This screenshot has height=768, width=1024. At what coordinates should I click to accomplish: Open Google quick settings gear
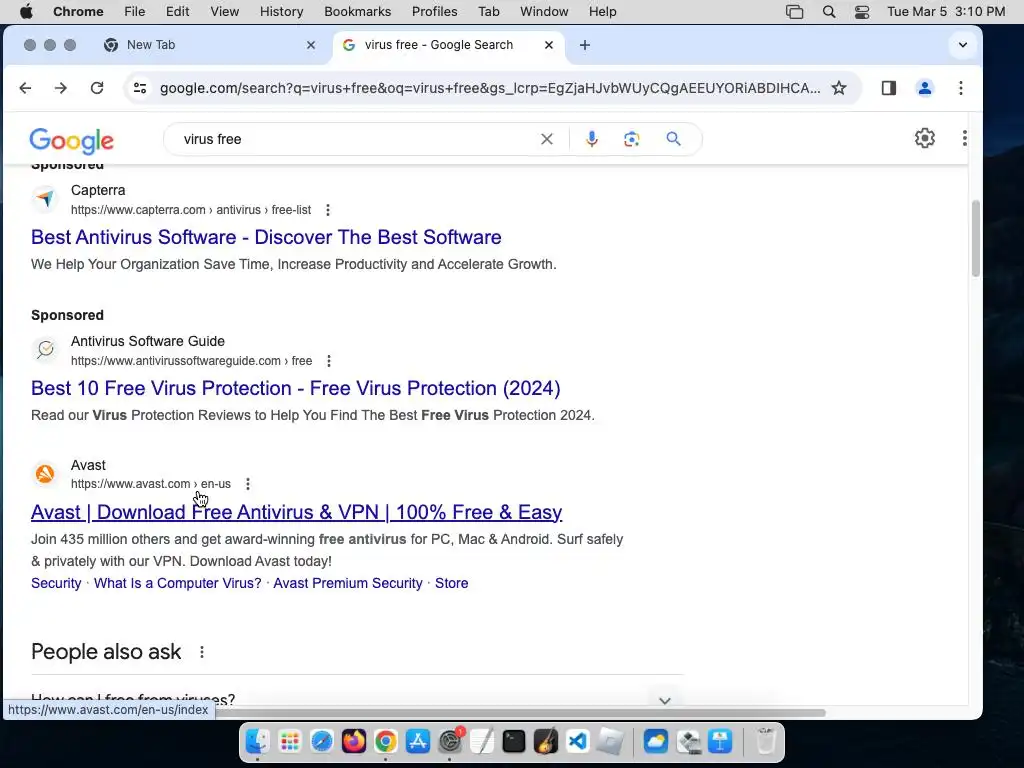(x=925, y=138)
